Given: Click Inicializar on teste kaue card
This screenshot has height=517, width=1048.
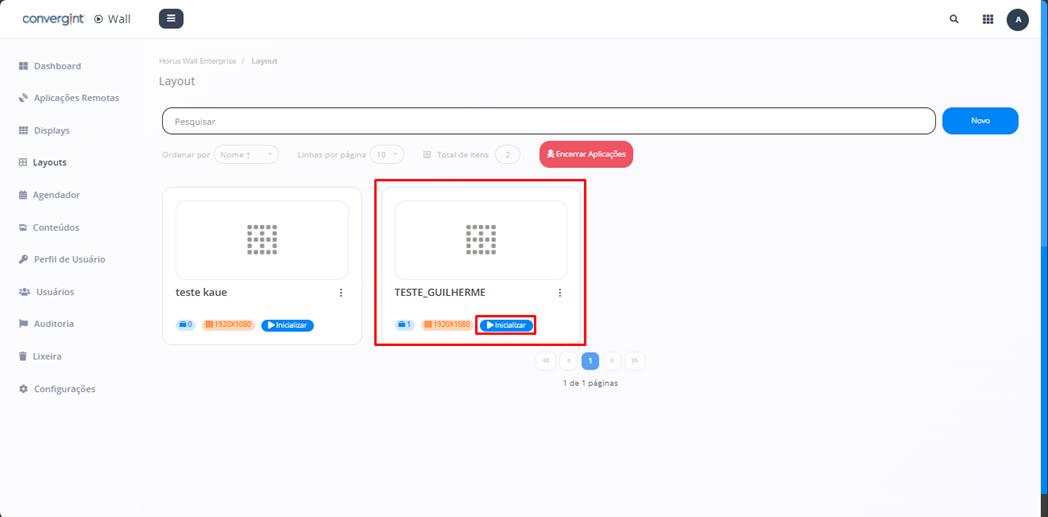Looking at the screenshot, I should pos(287,325).
